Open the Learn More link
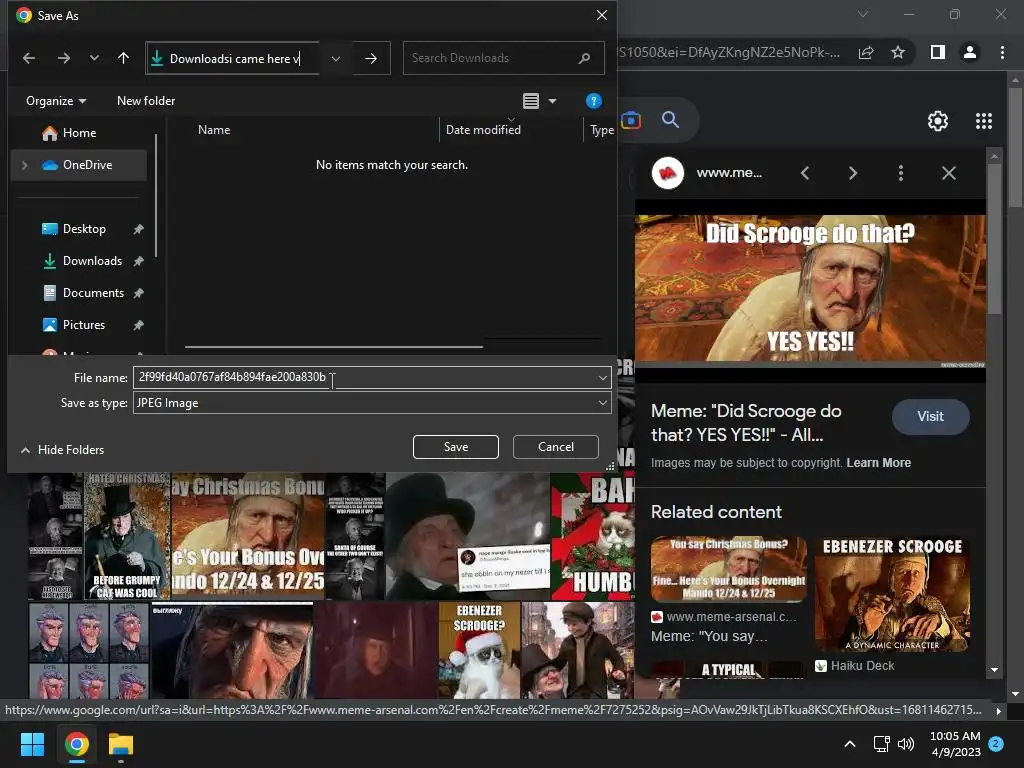 click(x=878, y=463)
